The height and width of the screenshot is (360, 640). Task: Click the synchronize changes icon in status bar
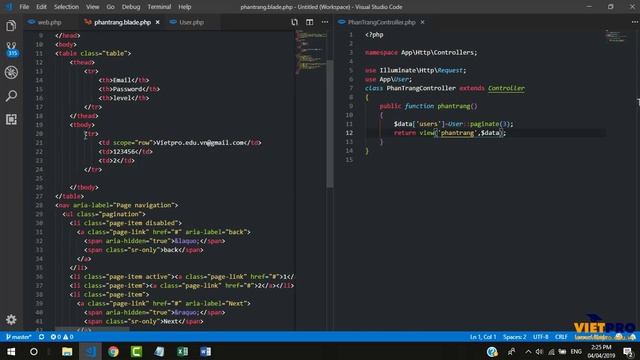(41, 337)
